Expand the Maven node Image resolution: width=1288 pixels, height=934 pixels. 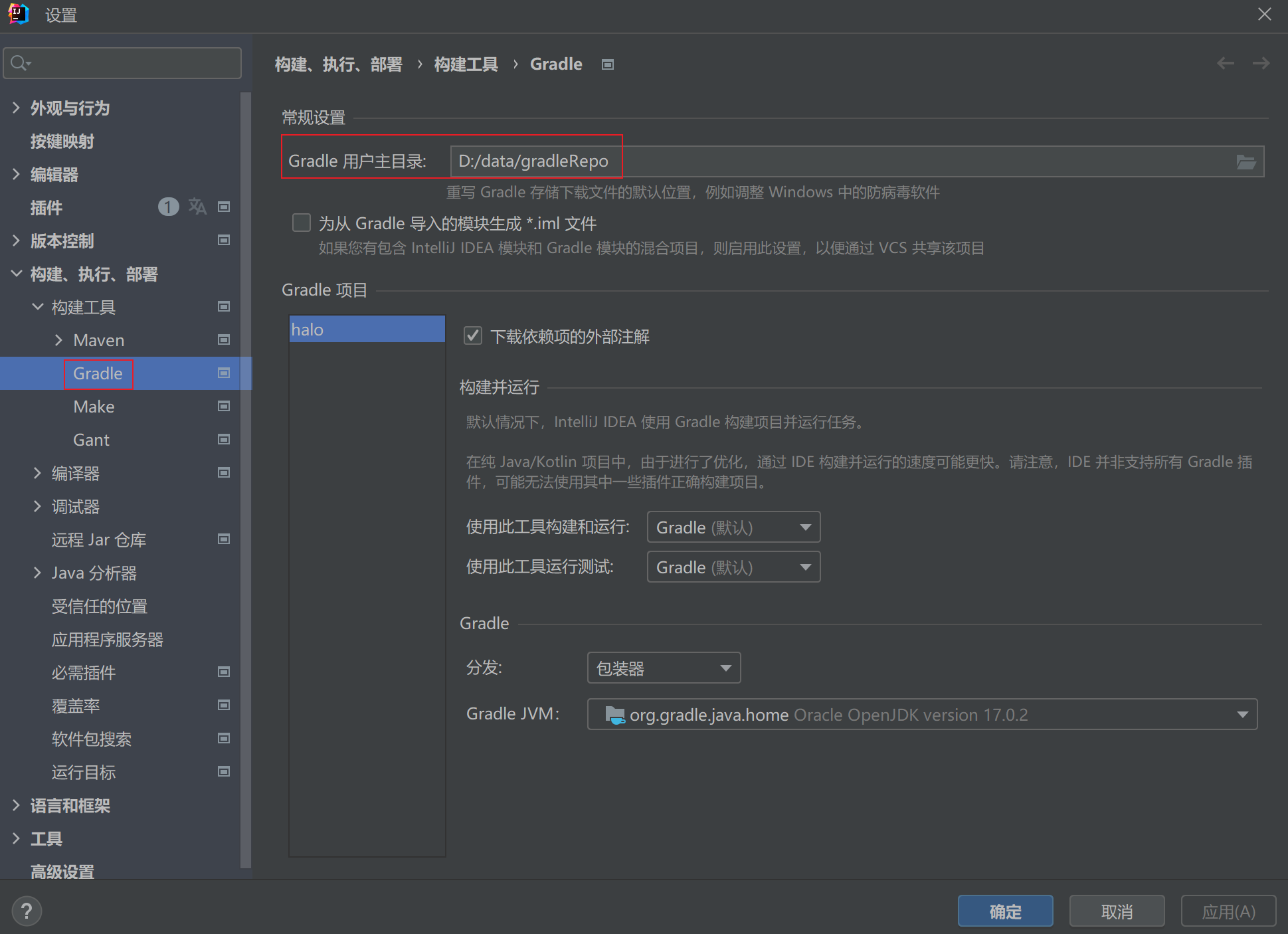58,340
